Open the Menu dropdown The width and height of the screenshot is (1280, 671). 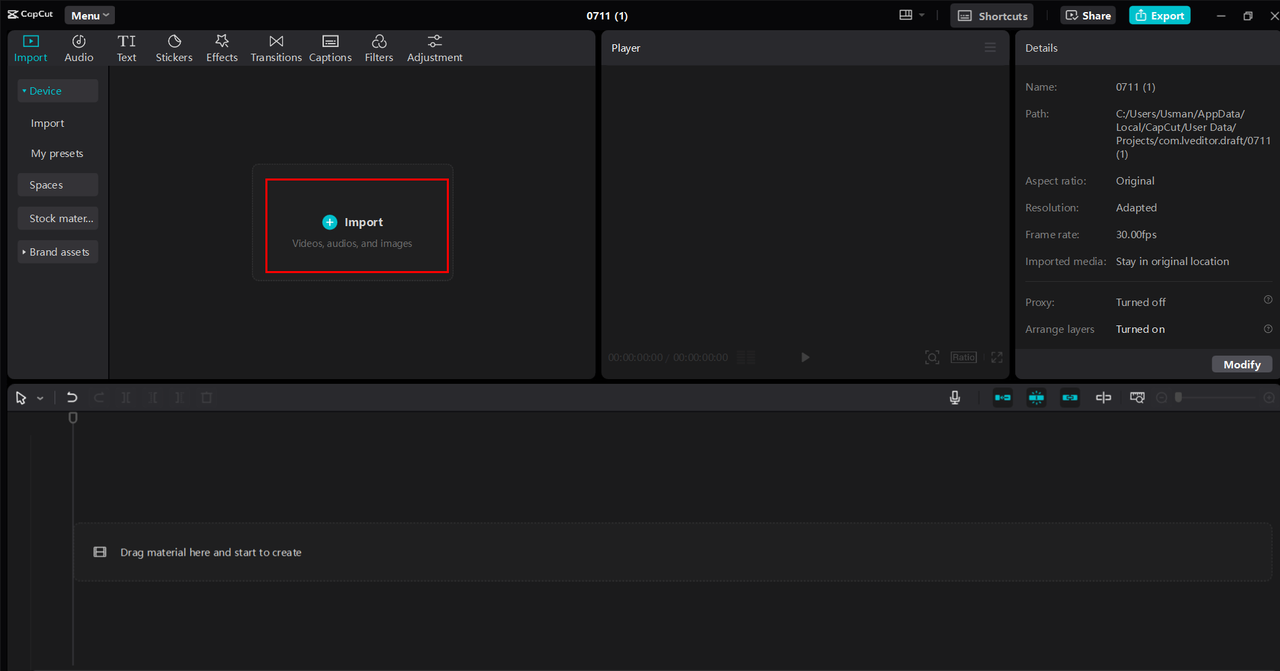click(x=90, y=15)
